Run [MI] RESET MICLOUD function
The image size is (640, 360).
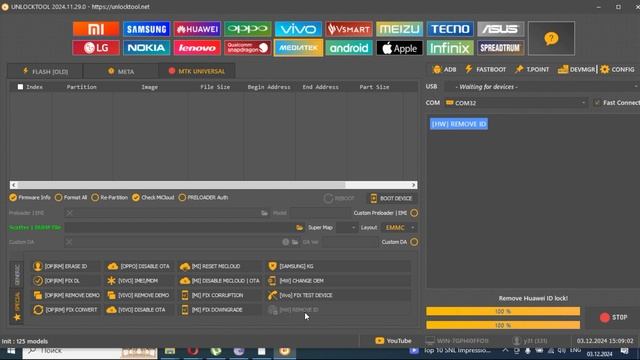pos(220,266)
